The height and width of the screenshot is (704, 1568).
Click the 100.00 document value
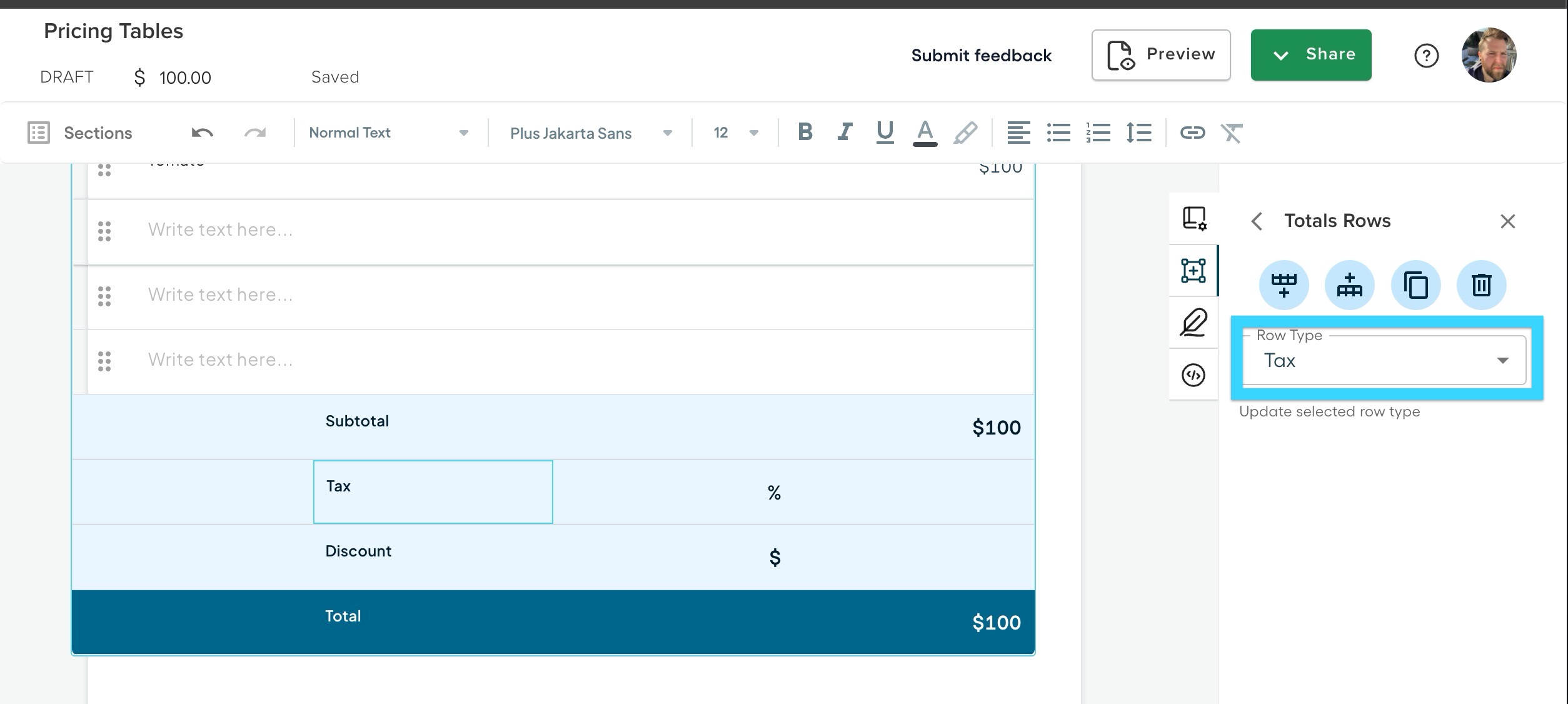(x=185, y=78)
